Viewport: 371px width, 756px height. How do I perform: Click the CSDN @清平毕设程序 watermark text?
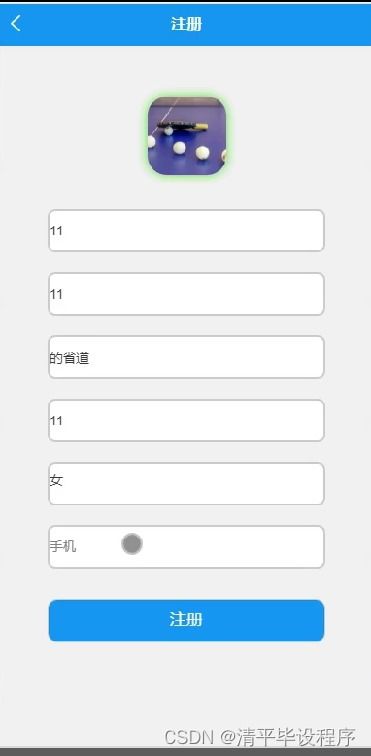260,737
